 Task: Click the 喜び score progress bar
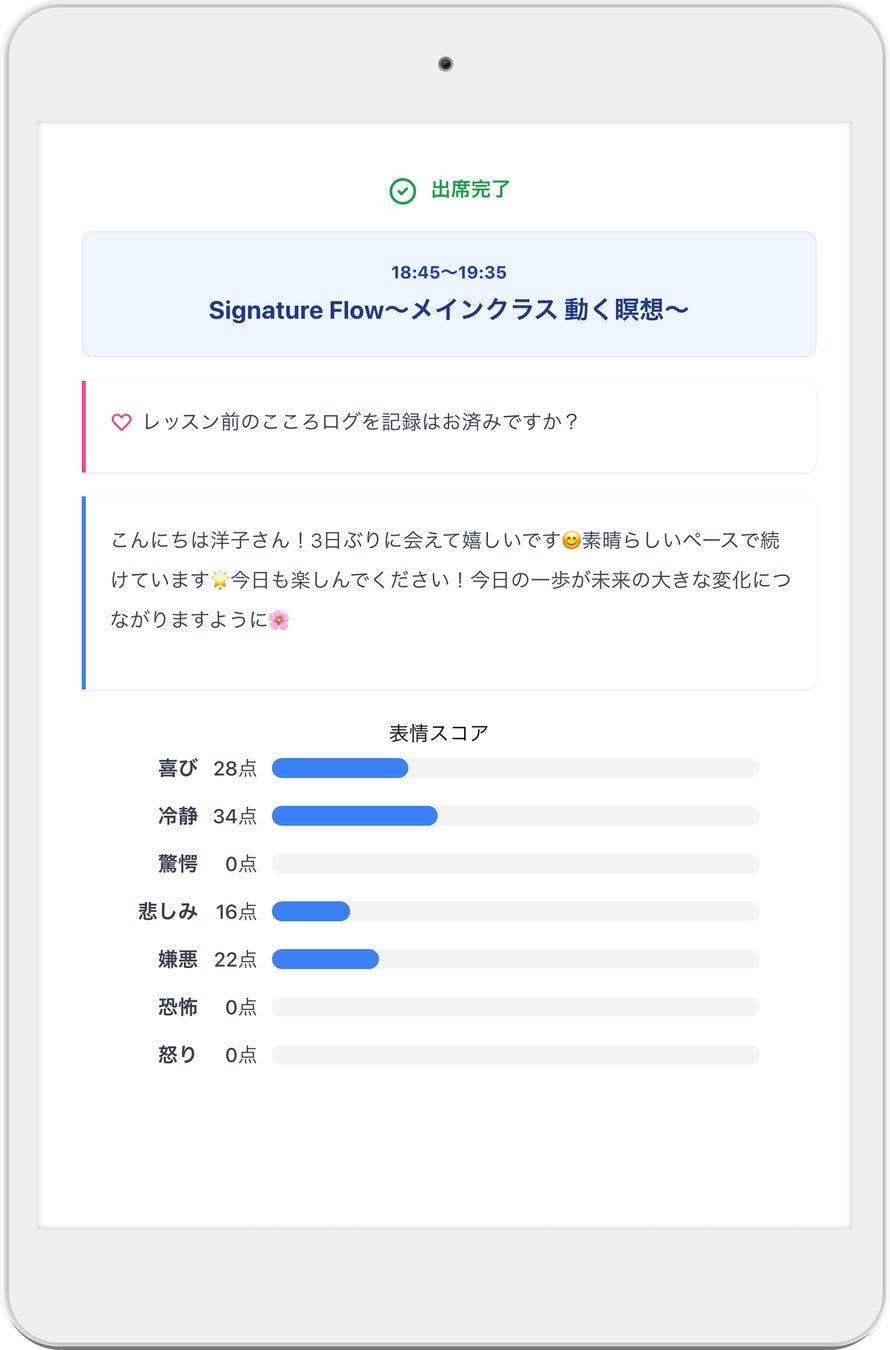point(515,768)
